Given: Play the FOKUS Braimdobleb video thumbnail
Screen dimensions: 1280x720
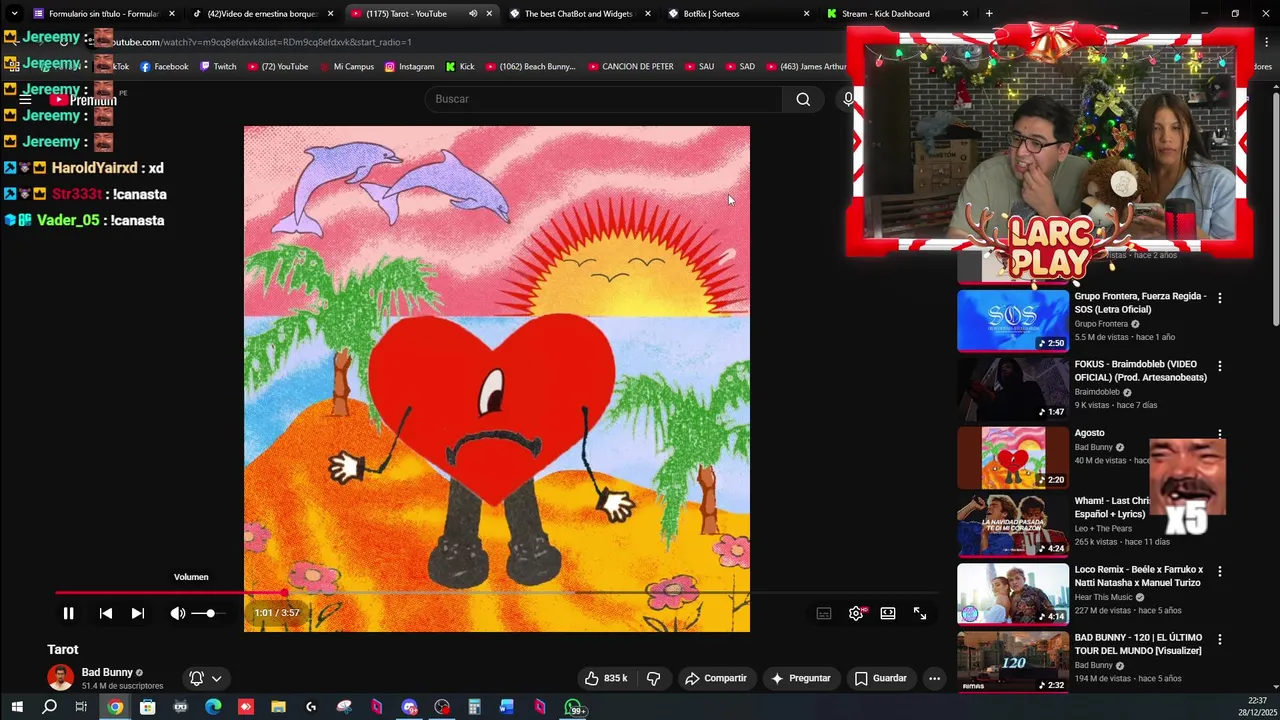Looking at the screenshot, I should 1013,389.
